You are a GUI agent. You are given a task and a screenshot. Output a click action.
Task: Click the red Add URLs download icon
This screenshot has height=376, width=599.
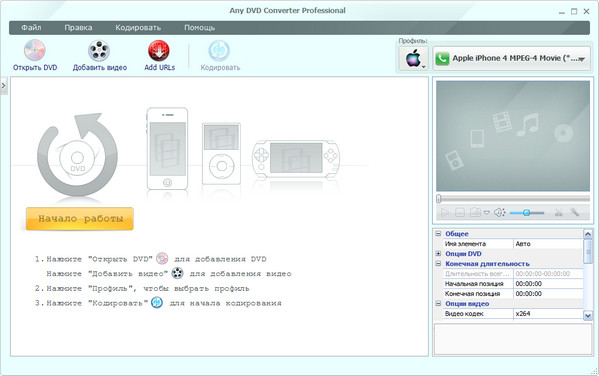click(x=159, y=50)
